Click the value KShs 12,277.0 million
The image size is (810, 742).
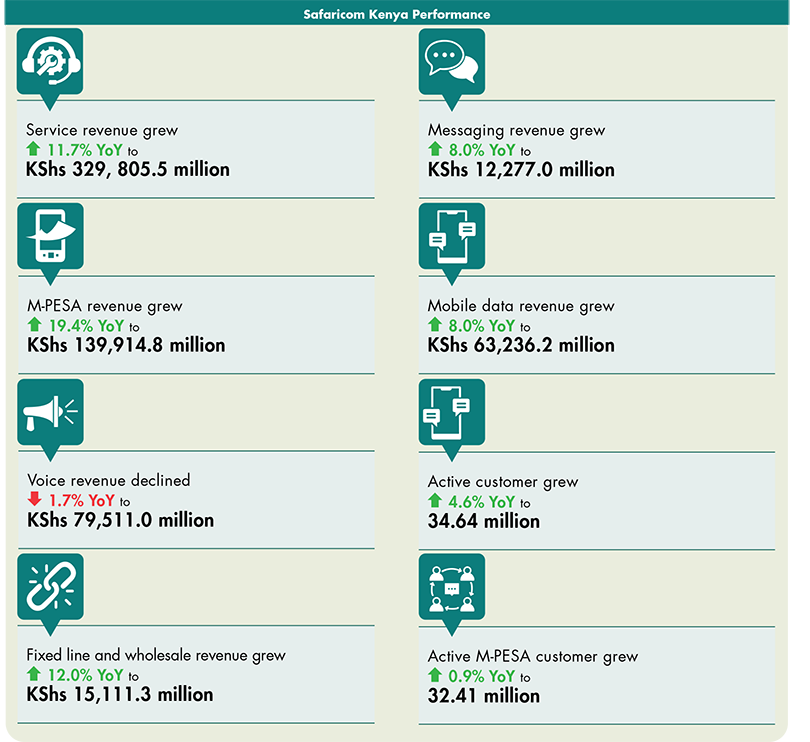[x=521, y=170]
